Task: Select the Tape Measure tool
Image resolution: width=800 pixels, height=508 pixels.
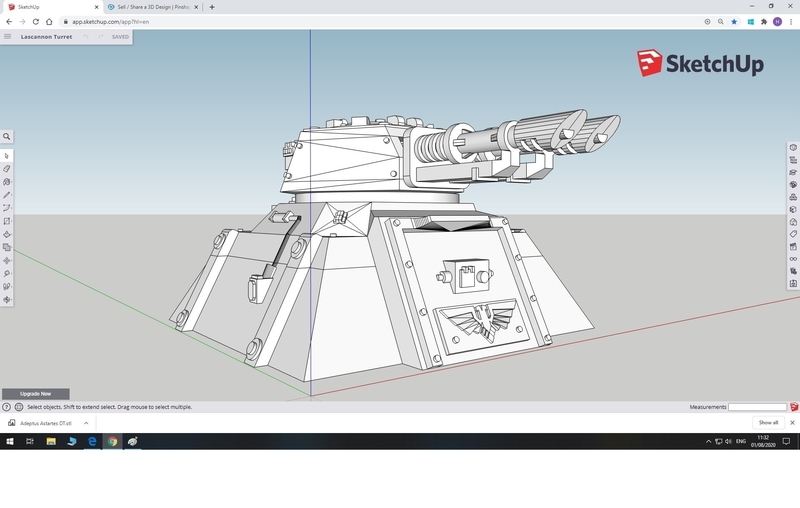Action: (x=7, y=274)
